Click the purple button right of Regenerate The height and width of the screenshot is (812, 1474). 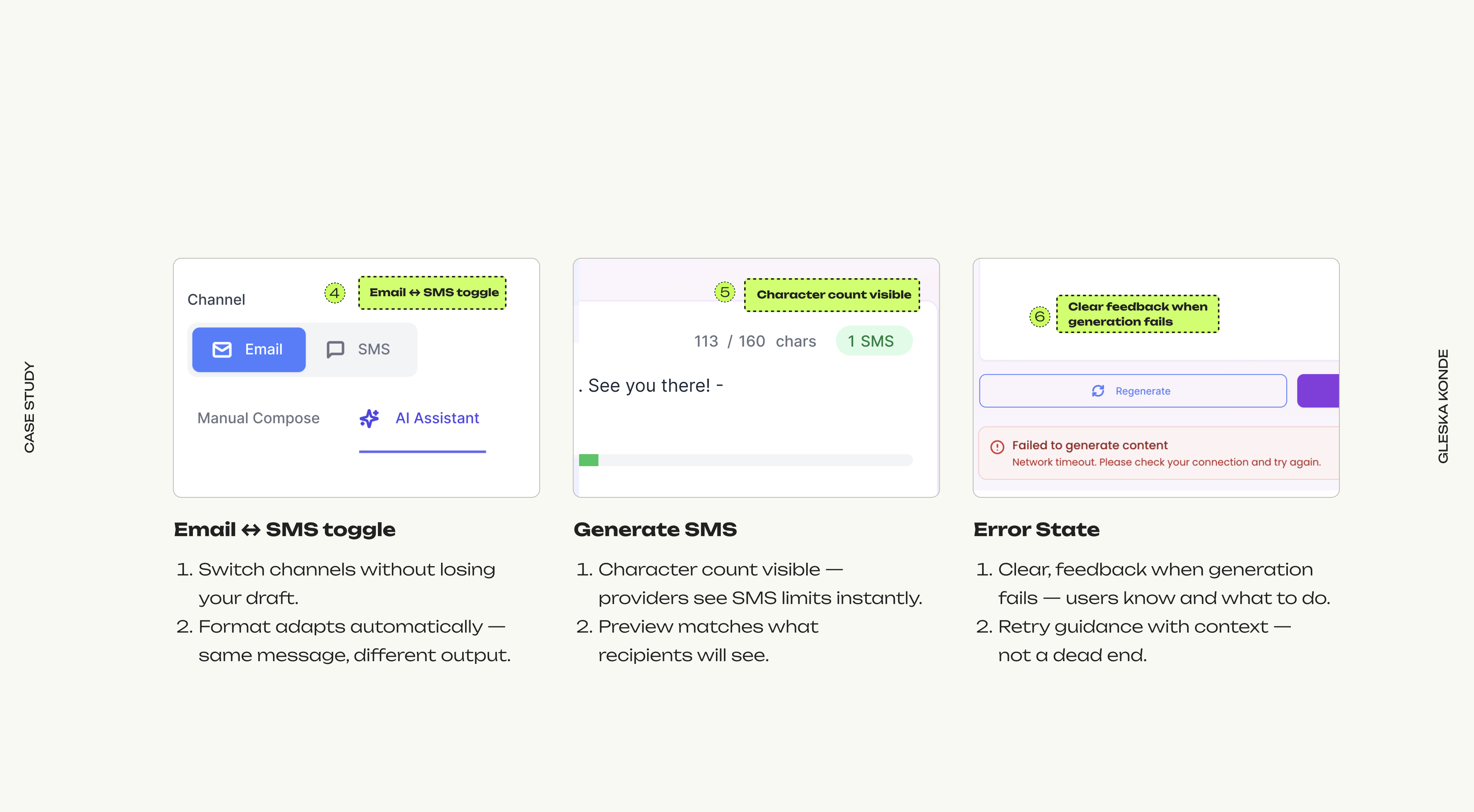click(x=1318, y=391)
